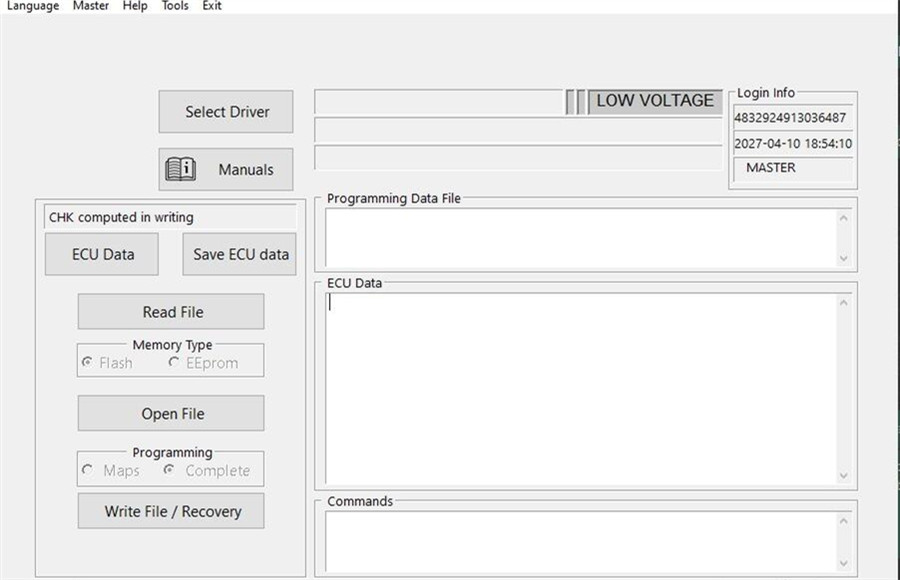Click inside the Programming Data File box

click(581, 238)
